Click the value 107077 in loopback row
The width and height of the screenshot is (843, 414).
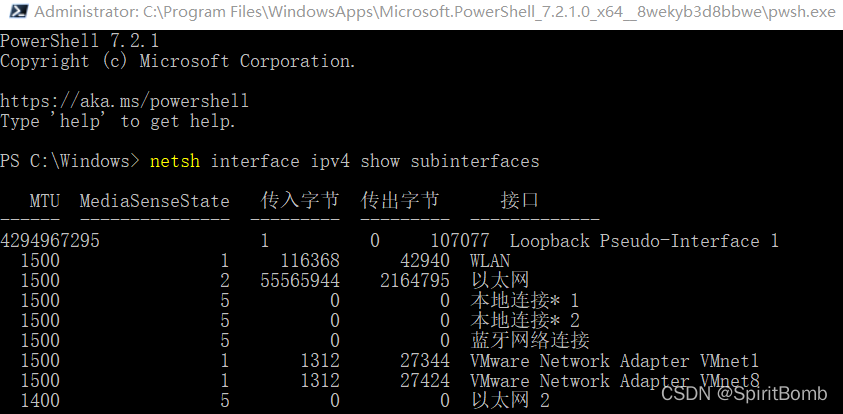pyautogui.click(x=460, y=241)
